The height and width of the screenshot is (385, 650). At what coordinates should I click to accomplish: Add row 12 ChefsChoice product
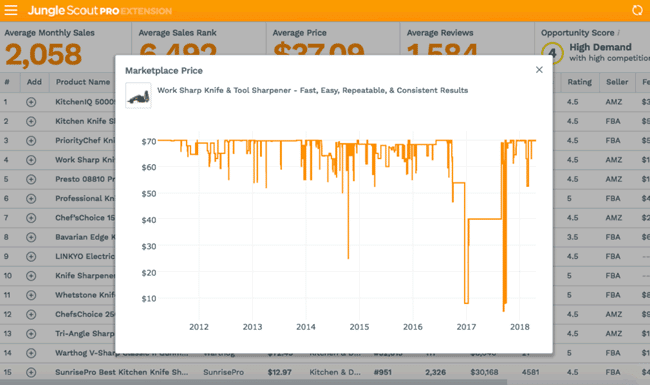pyautogui.click(x=31, y=315)
